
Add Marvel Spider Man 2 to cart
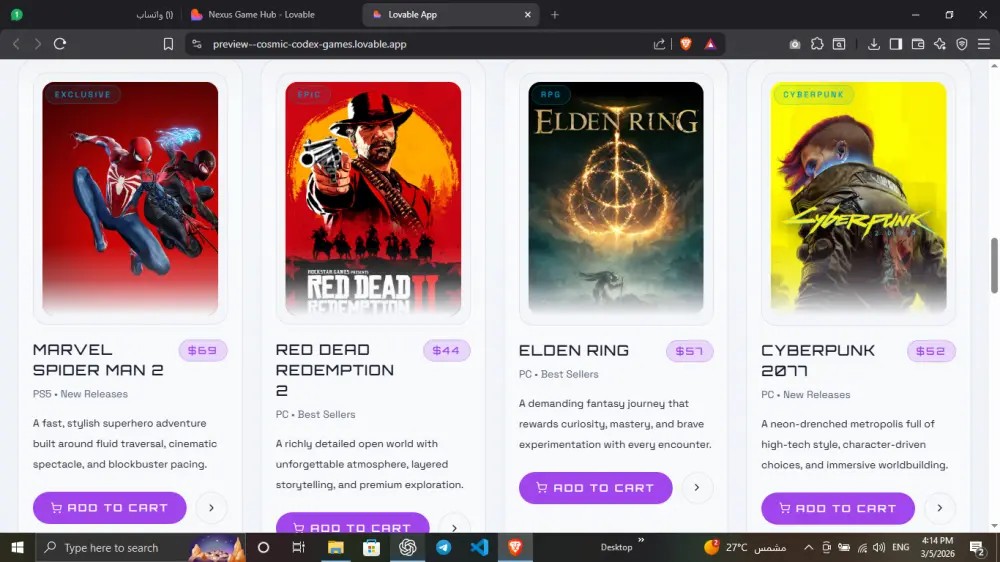110,508
